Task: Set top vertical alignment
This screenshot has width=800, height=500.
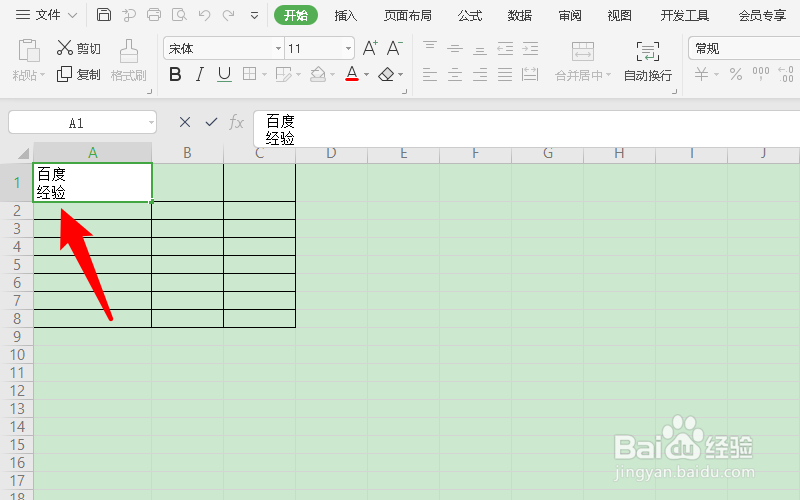Action: coord(430,48)
